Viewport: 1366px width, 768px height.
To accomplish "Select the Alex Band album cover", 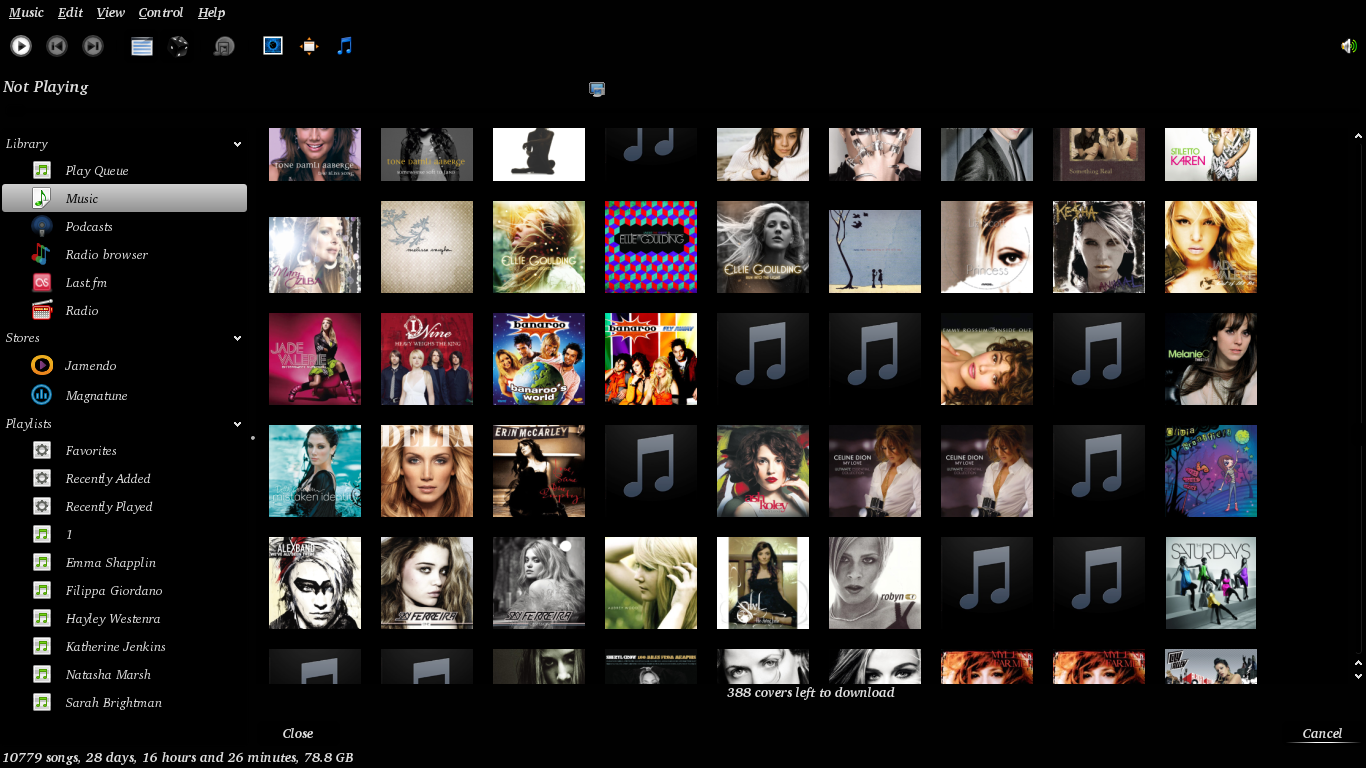I will click(315, 583).
